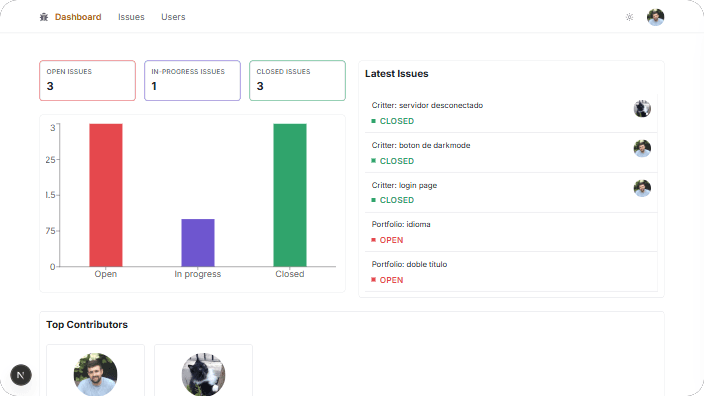Toggle the light/dark theme sun icon
The width and height of the screenshot is (704, 396).
click(x=629, y=17)
